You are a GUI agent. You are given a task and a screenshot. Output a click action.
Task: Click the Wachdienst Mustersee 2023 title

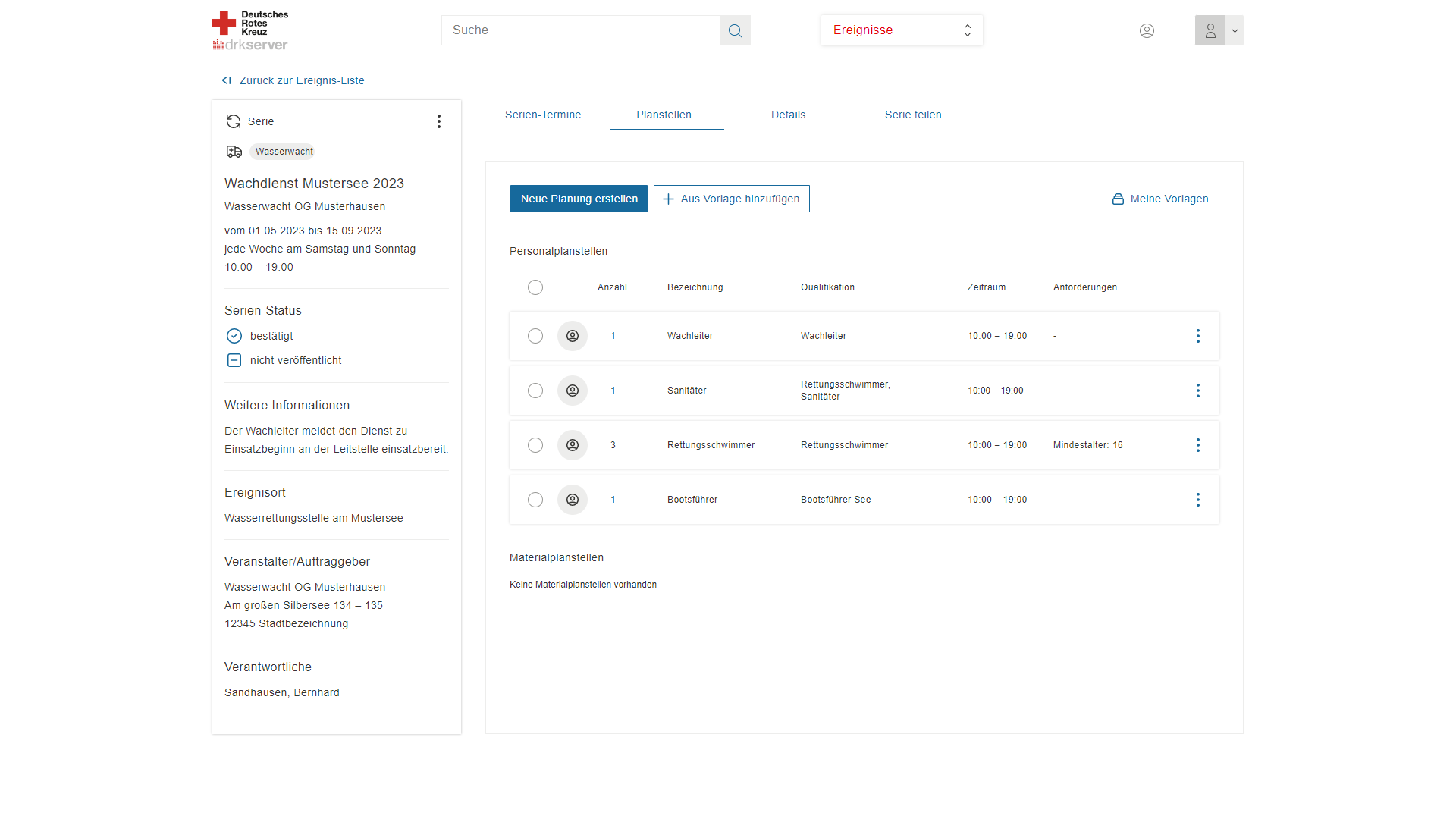pos(314,184)
